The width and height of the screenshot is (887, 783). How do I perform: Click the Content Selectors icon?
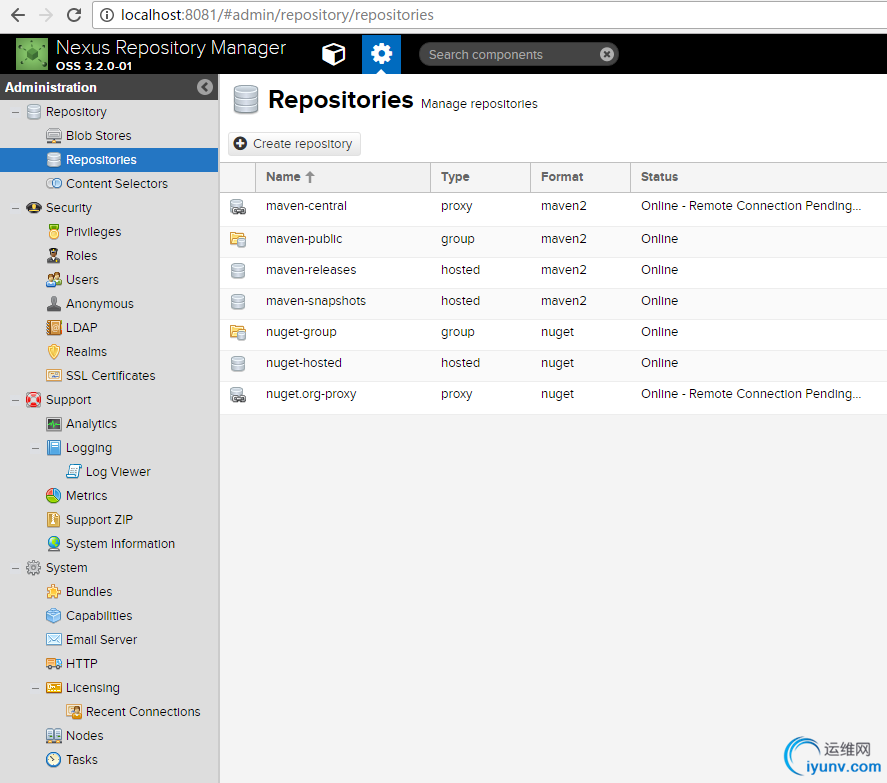(x=54, y=183)
